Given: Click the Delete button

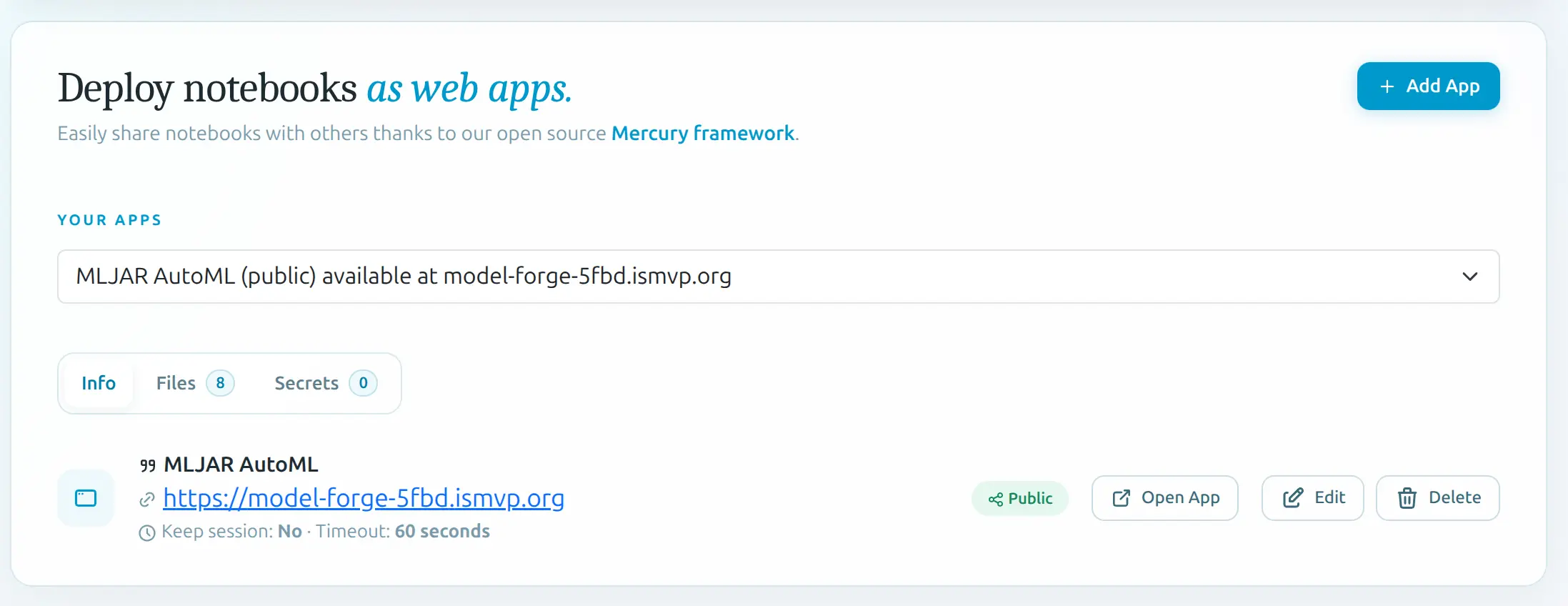Looking at the screenshot, I should click(x=1438, y=498).
